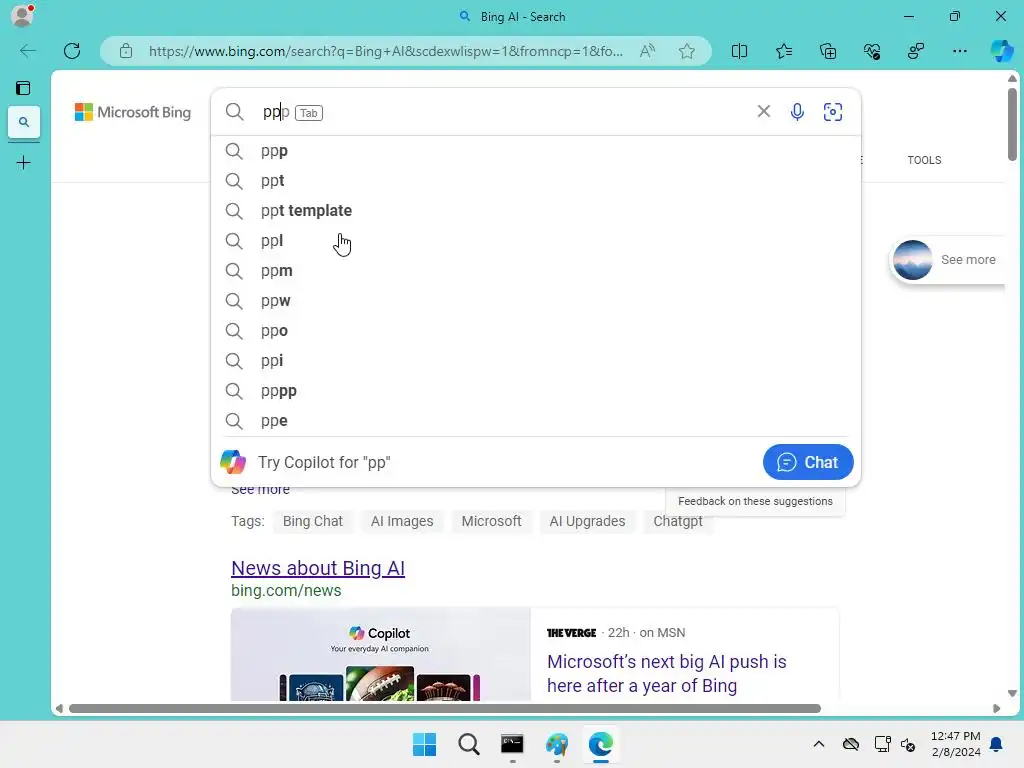Open the Windows Start menu

click(x=424, y=744)
